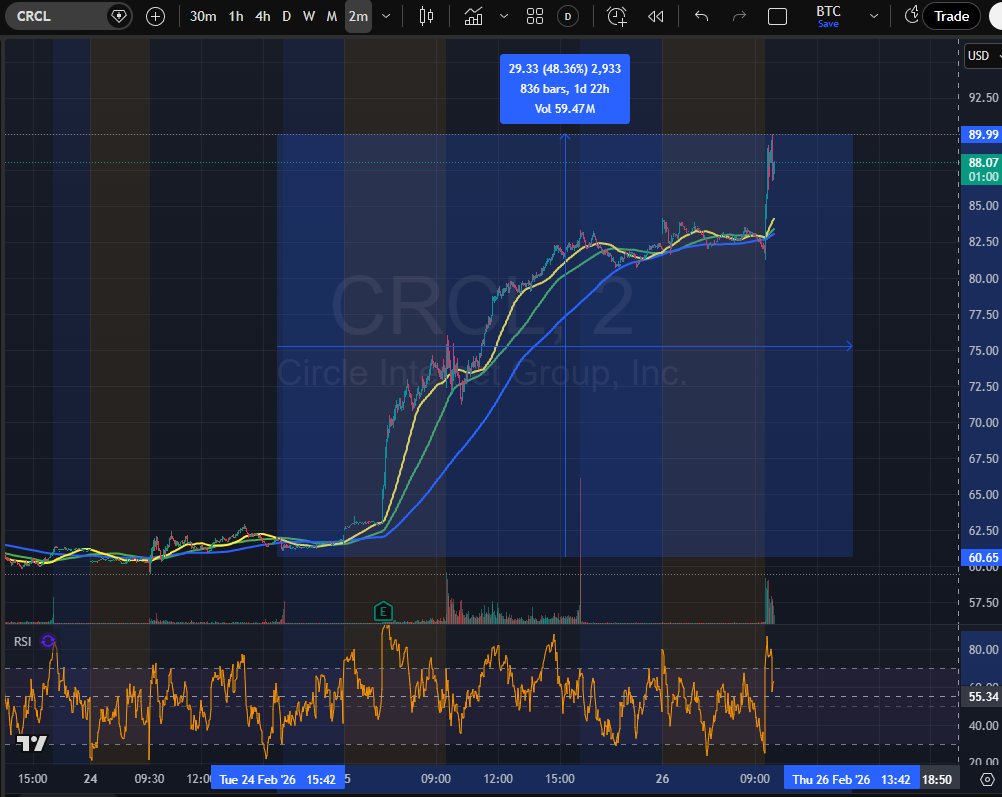The image size is (1002, 797).
Task: Click the 89.99 price label on axis
Action: pyautogui.click(x=982, y=134)
